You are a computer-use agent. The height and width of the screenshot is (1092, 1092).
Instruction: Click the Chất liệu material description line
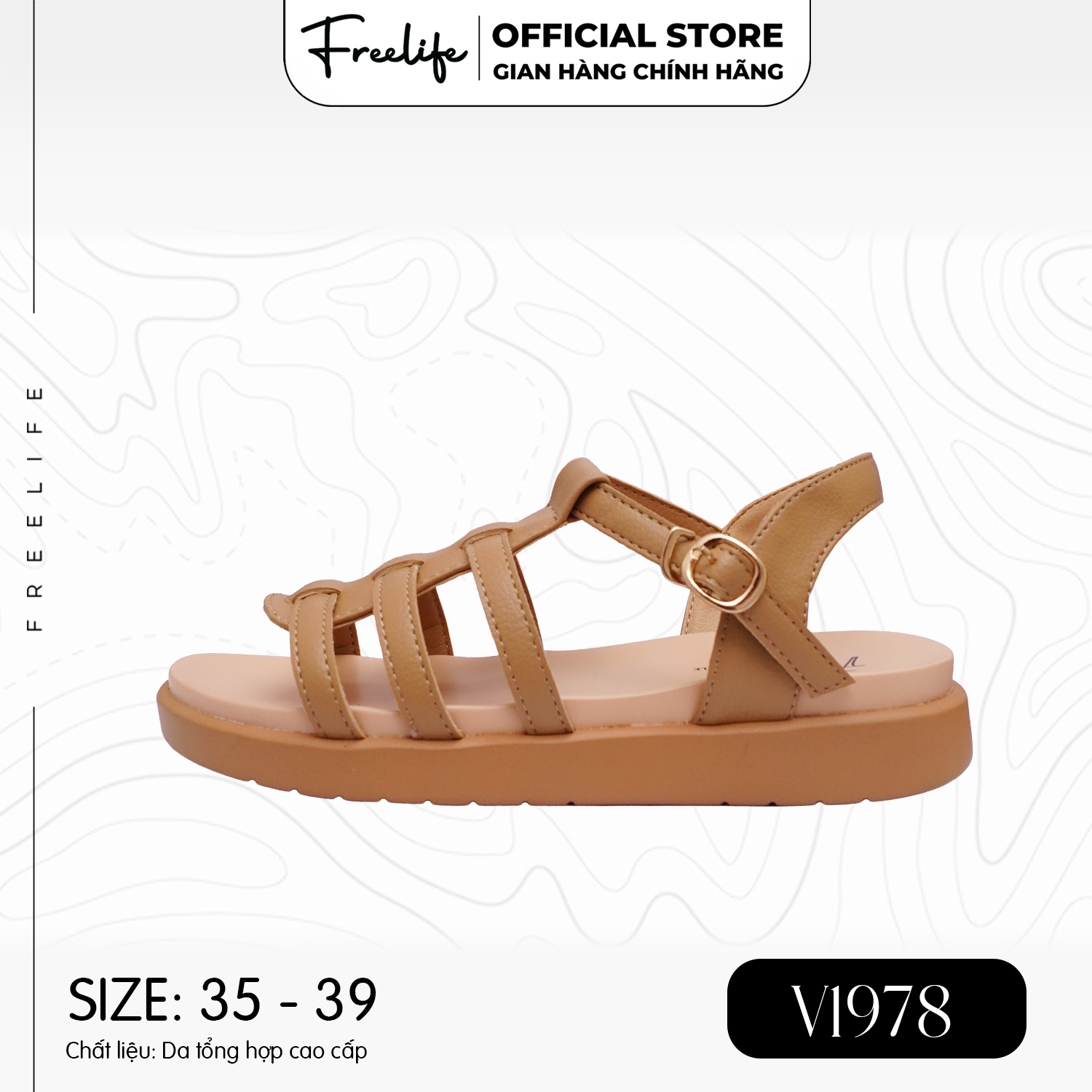pyautogui.click(x=216, y=1051)
